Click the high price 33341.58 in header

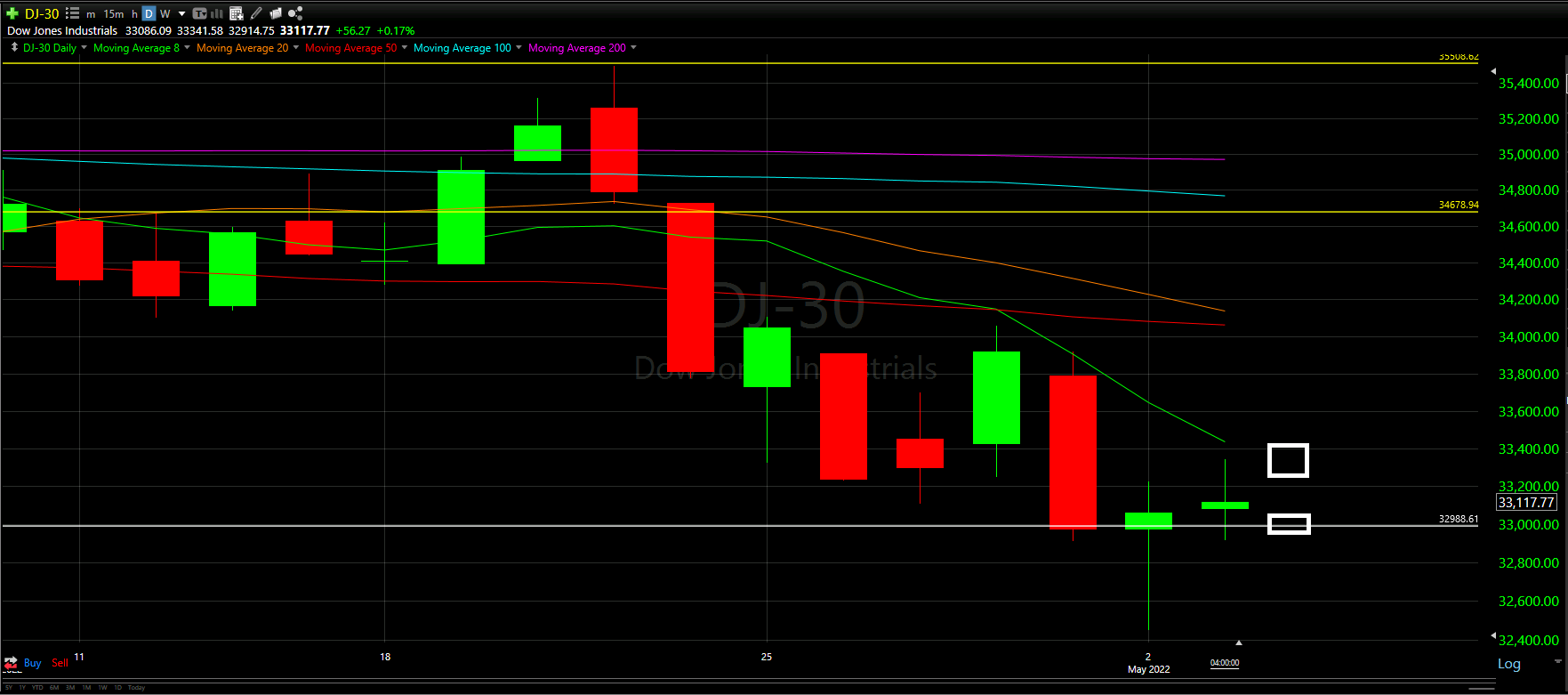200,30
